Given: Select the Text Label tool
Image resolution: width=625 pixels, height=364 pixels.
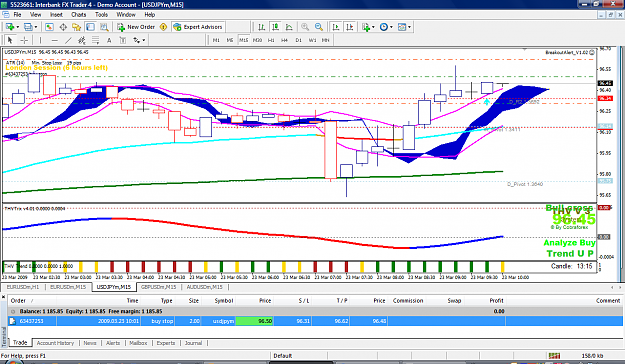Looking at the screenshot, I should 123,40.
